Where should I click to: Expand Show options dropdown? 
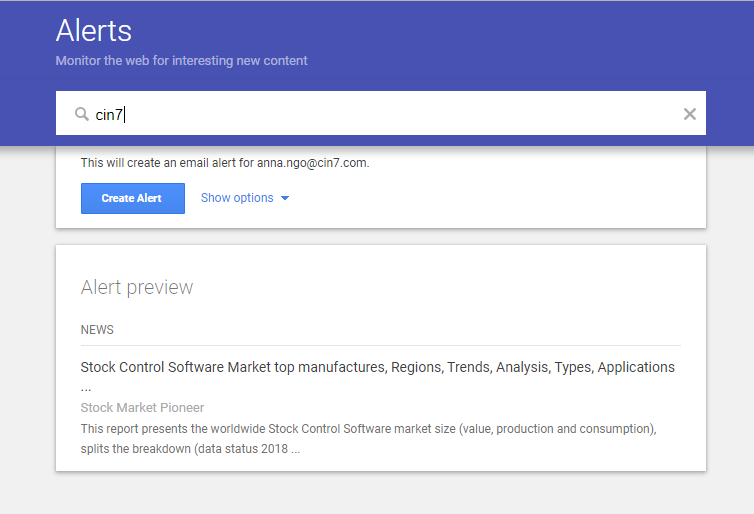pyautogui.click(x=245, y=198)
